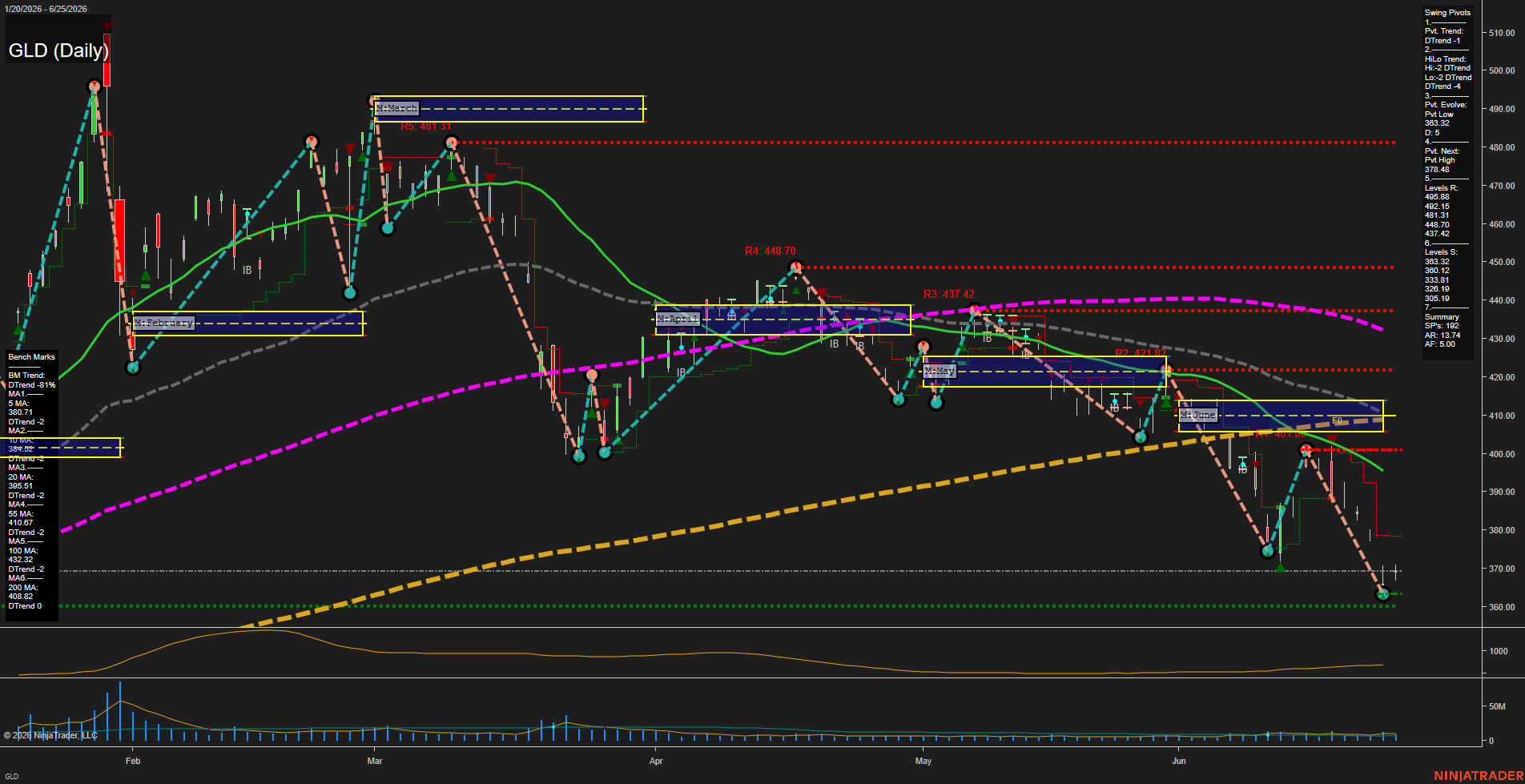Click the 50M volume scale label
The height and width of the screenshot is (784, 1525).
click(1497, 706)
